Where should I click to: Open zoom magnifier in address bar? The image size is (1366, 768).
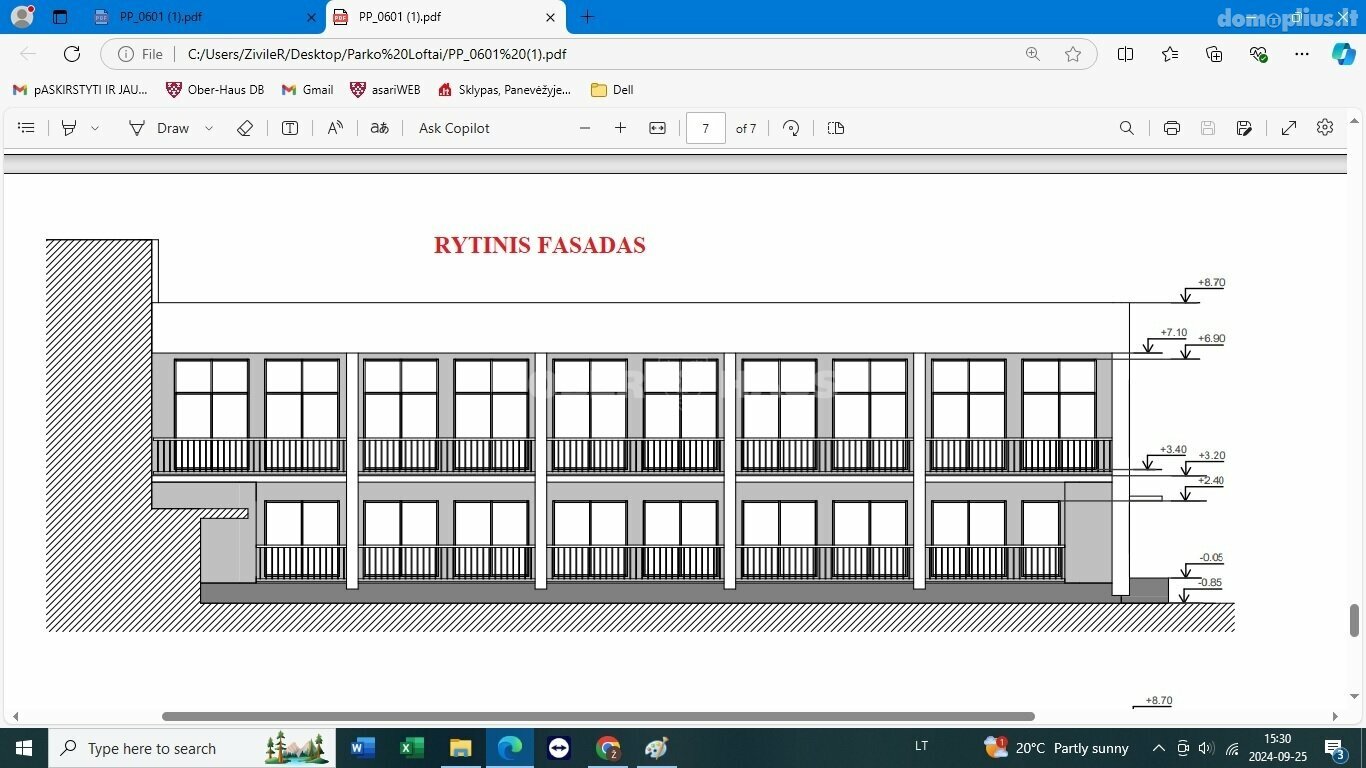click(1032, 54)
